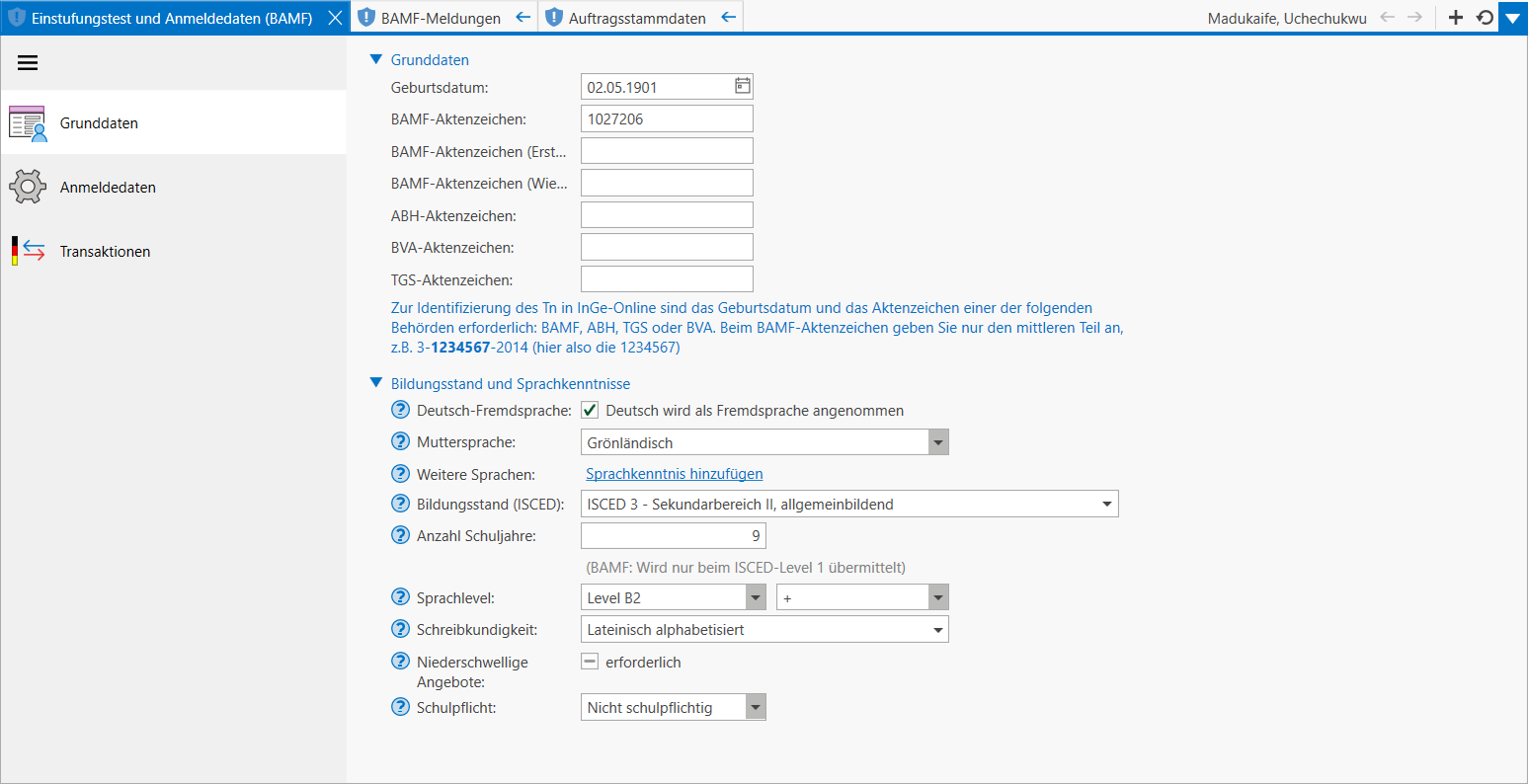Click shield icon on Einstufungstest tab
Screen dimensions: 1528x784
[17, 18]
